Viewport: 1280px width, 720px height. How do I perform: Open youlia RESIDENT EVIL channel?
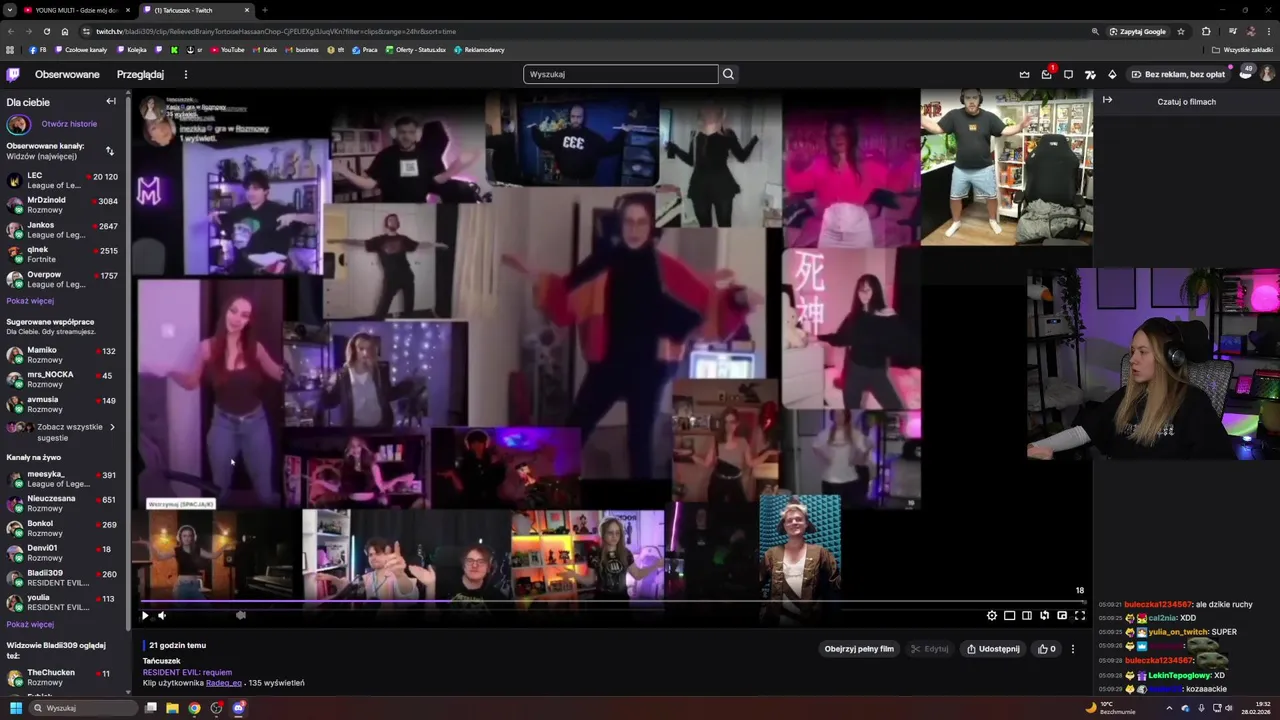tap(62, 602)
